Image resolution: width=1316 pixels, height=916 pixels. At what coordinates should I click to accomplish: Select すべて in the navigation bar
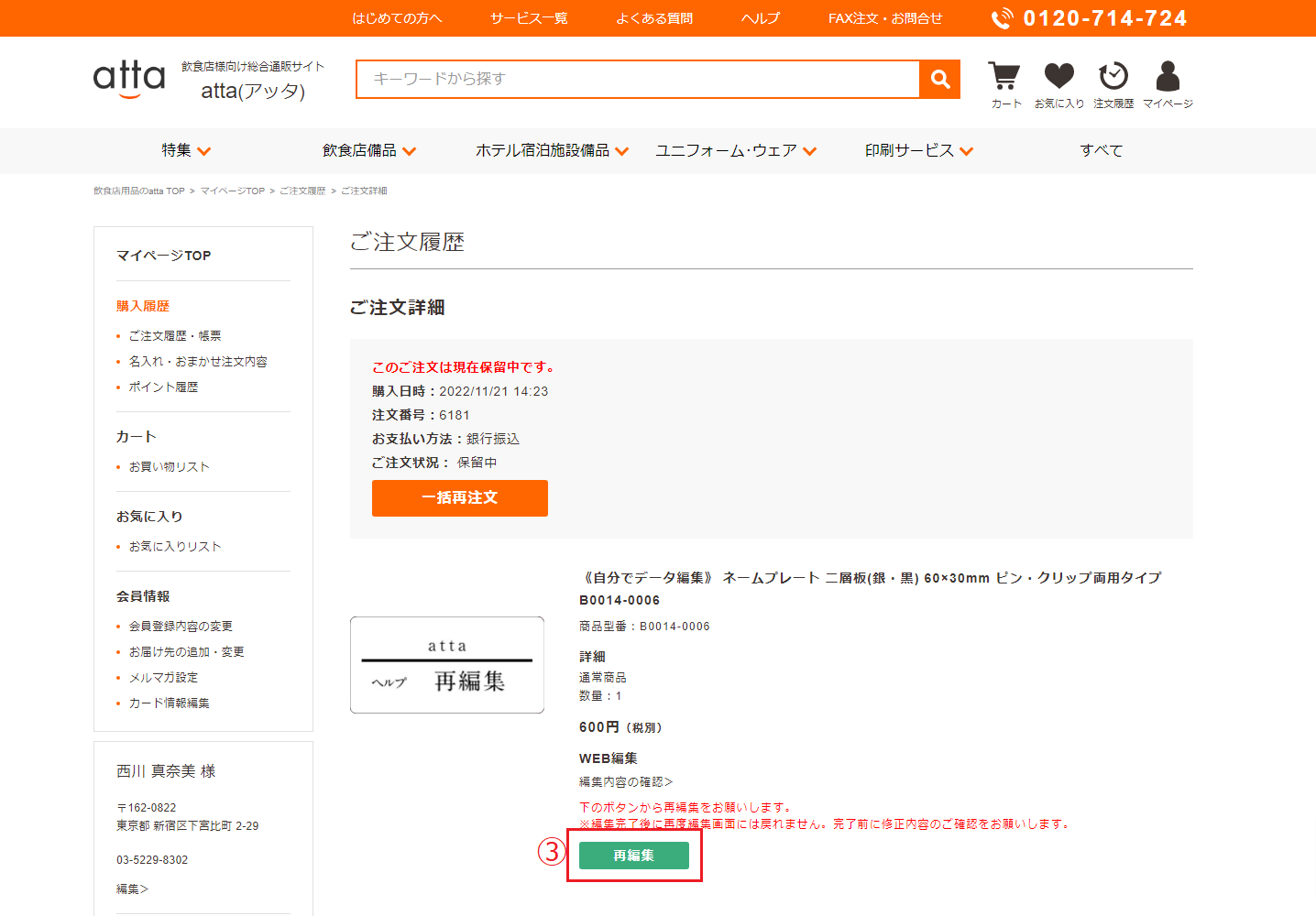[x=1101, y=151]
